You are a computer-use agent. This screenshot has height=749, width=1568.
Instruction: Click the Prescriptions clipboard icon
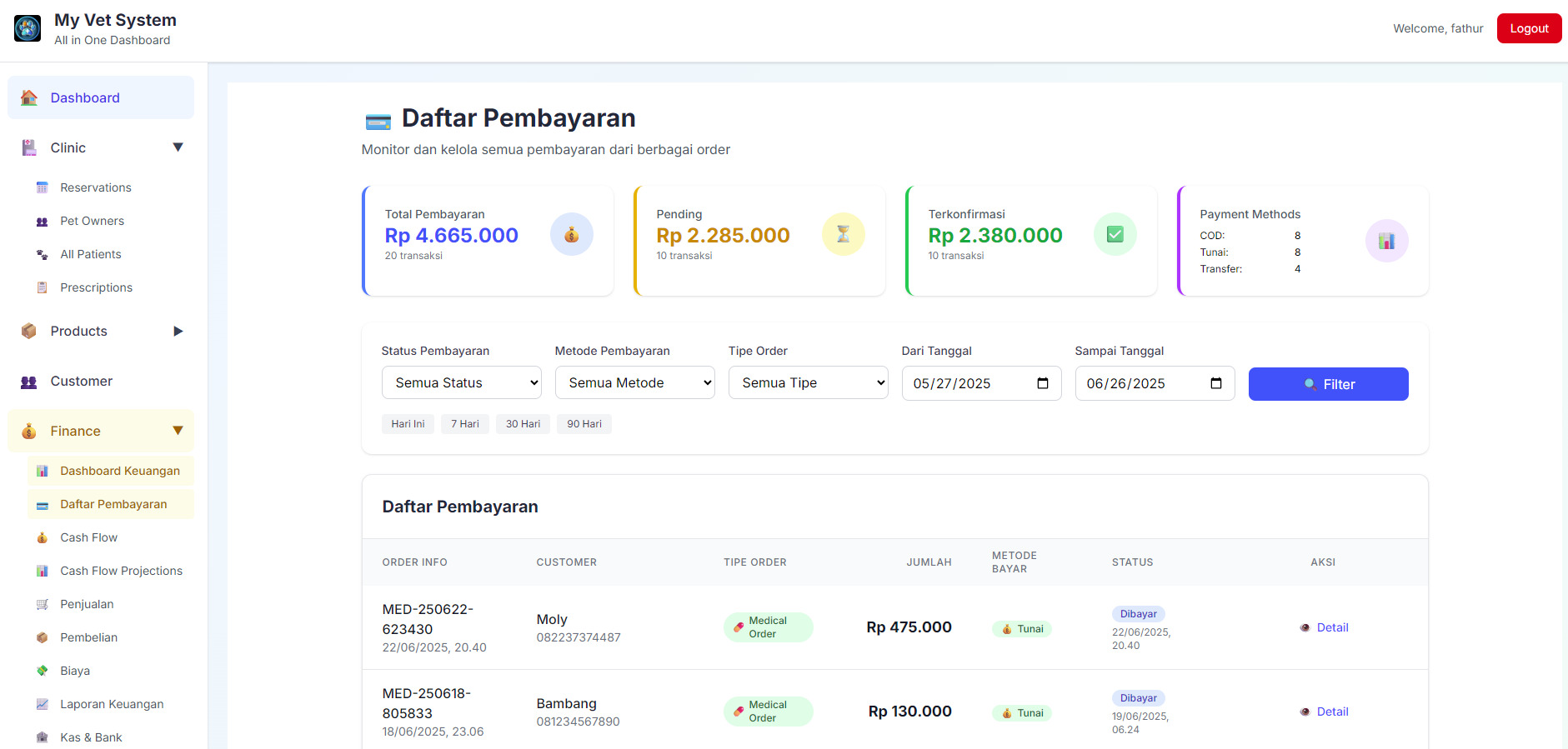(43, 287)
